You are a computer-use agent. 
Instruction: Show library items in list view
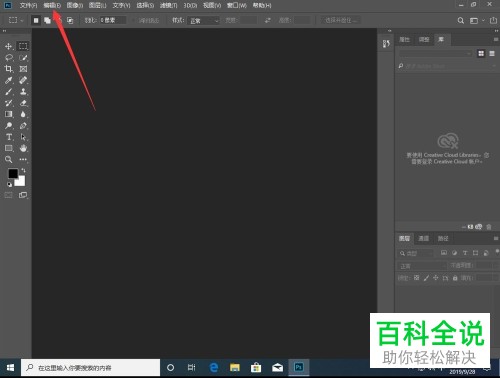click(492, 54)
